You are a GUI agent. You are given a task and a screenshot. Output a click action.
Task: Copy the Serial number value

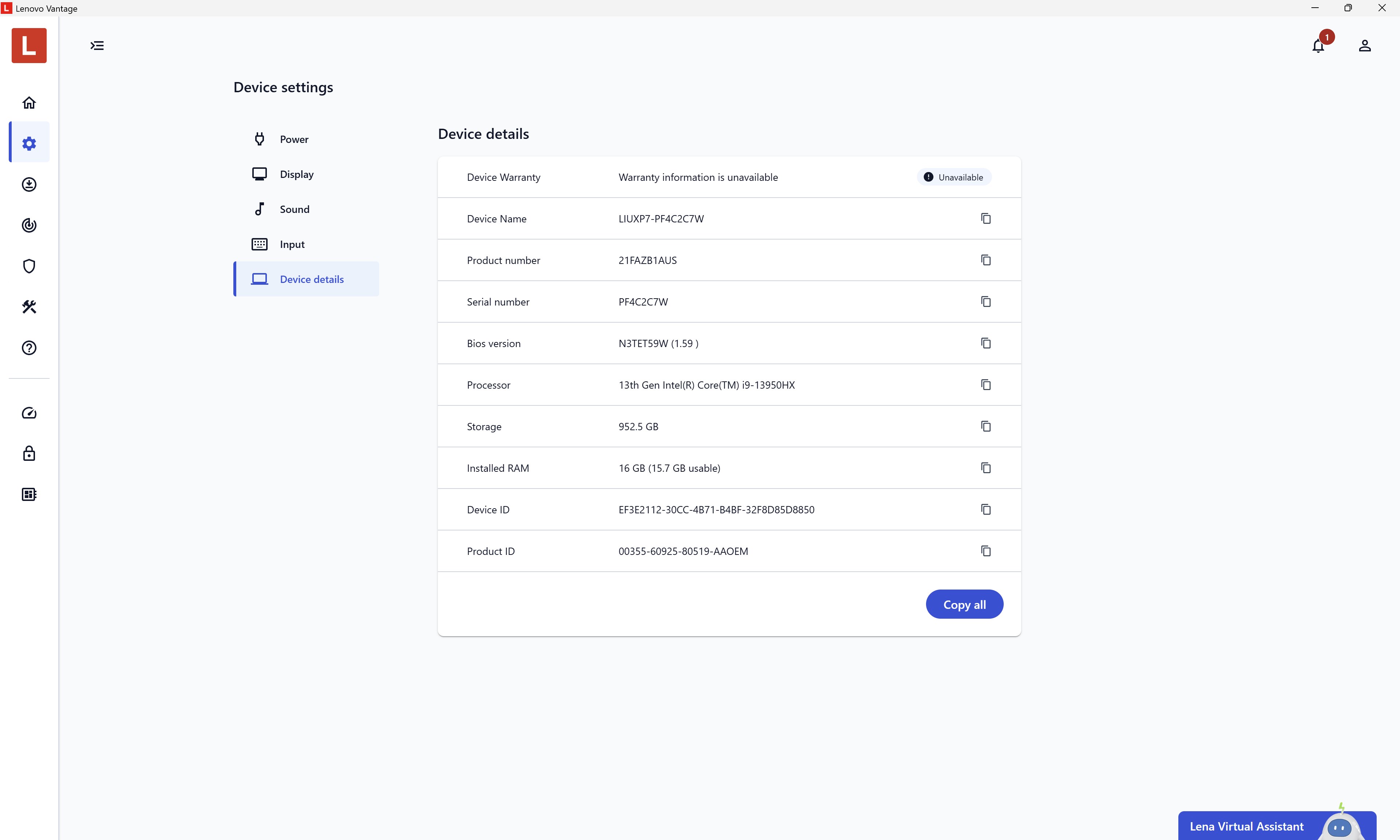(x=985, y=302)
